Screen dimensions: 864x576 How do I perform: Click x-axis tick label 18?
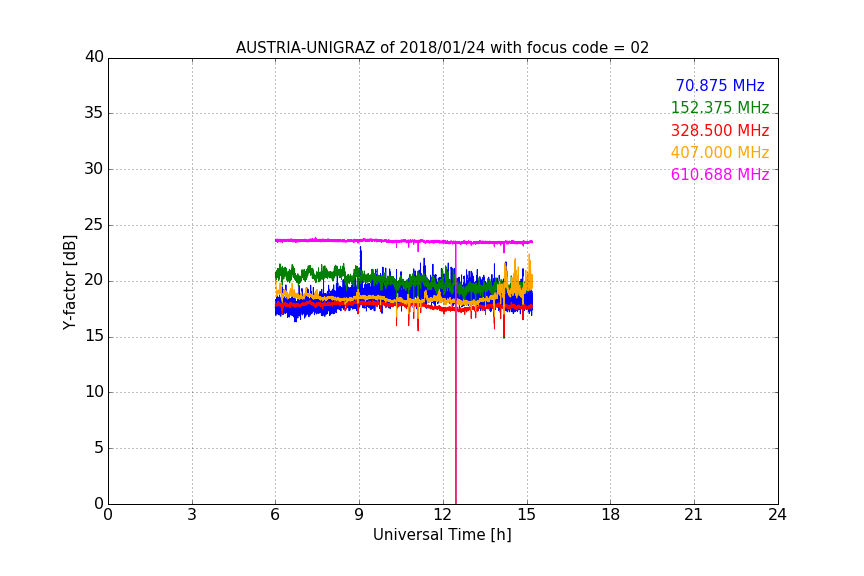[611, 515]
